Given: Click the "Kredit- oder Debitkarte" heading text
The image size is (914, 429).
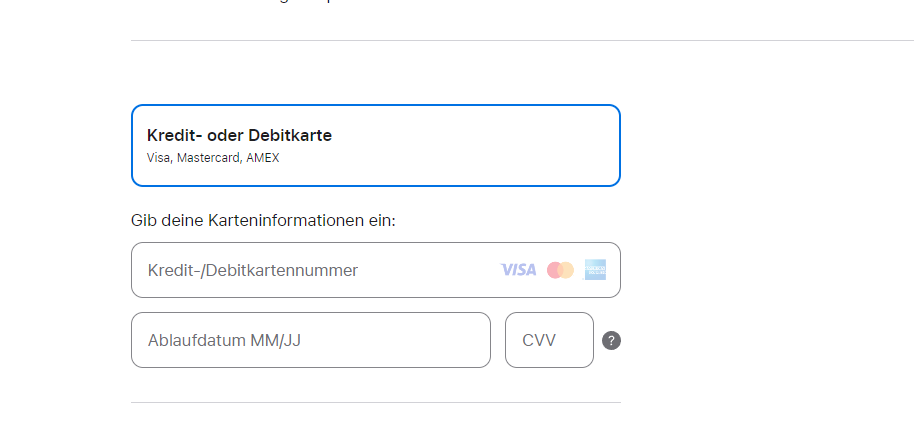Looking at the screenshot, I should [239, 135].
